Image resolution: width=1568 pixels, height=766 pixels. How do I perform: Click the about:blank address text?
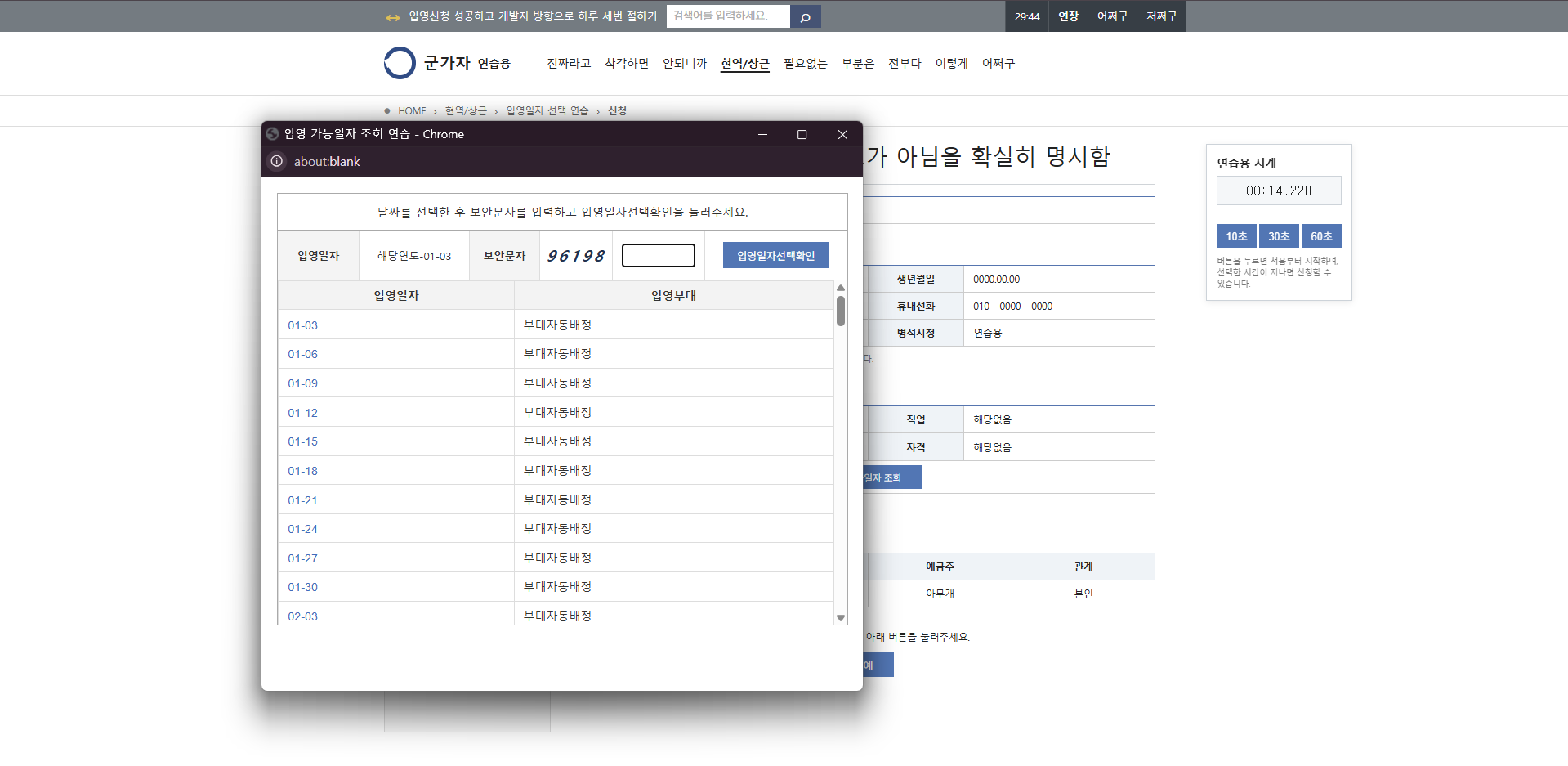click(x=327, y=162)
